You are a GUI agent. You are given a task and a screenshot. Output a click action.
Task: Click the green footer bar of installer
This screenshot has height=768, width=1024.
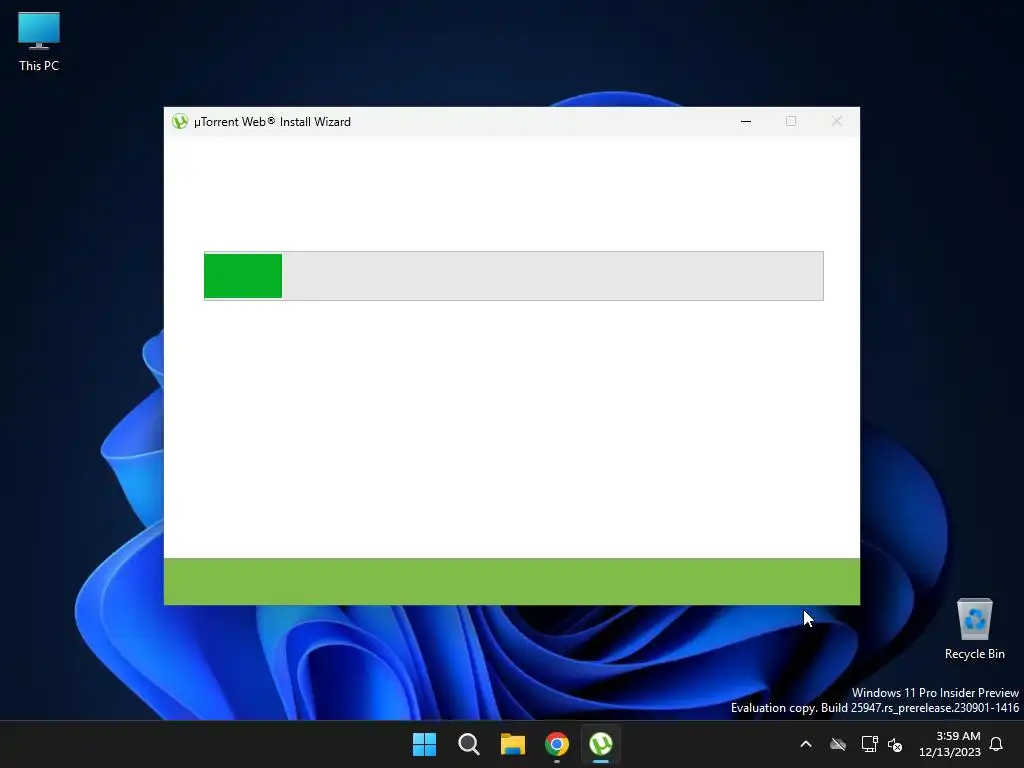pos(512,581)
